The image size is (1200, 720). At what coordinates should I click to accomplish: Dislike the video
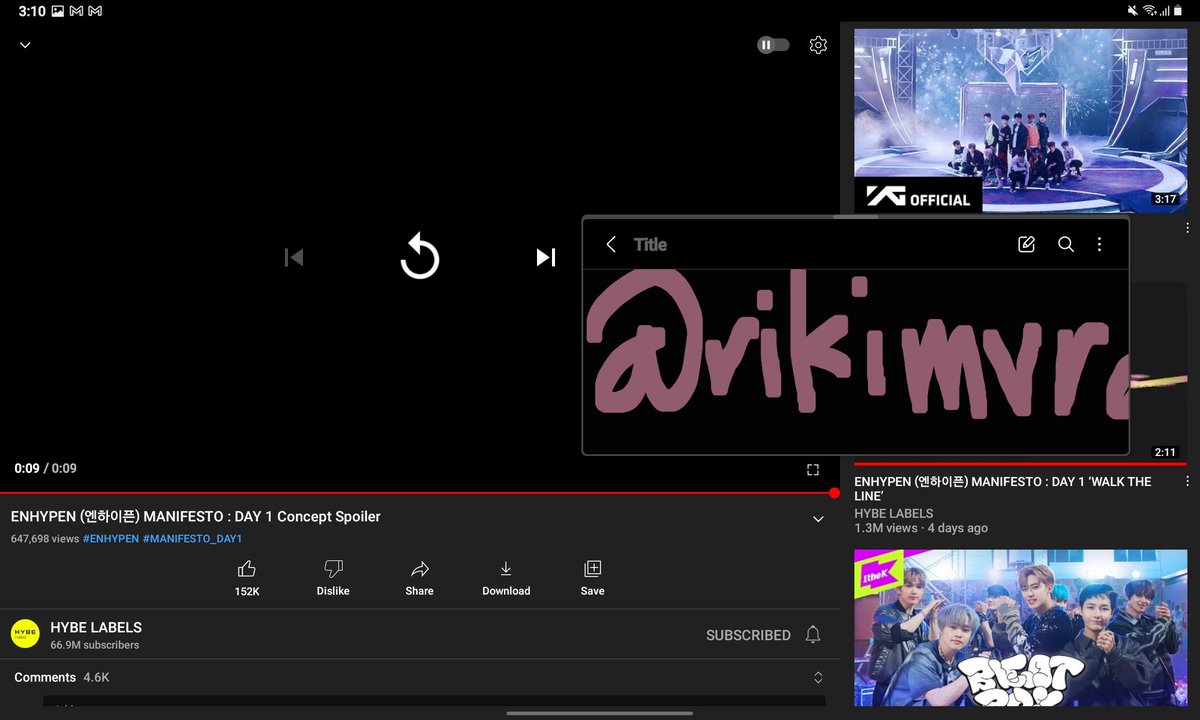[333, 579]
